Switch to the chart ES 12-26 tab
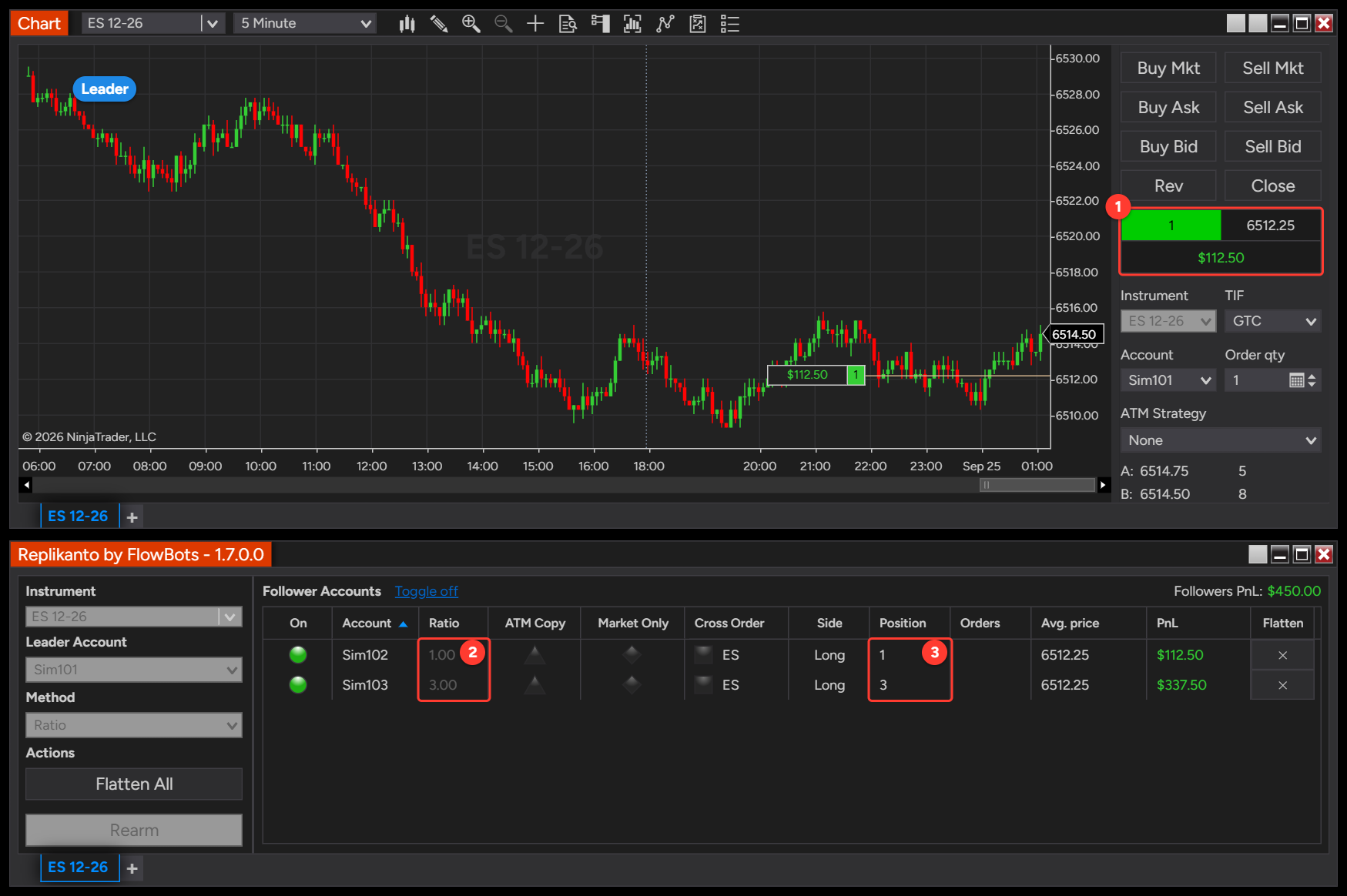Viewport: 1347px width, 896px height. click(79, 517)
